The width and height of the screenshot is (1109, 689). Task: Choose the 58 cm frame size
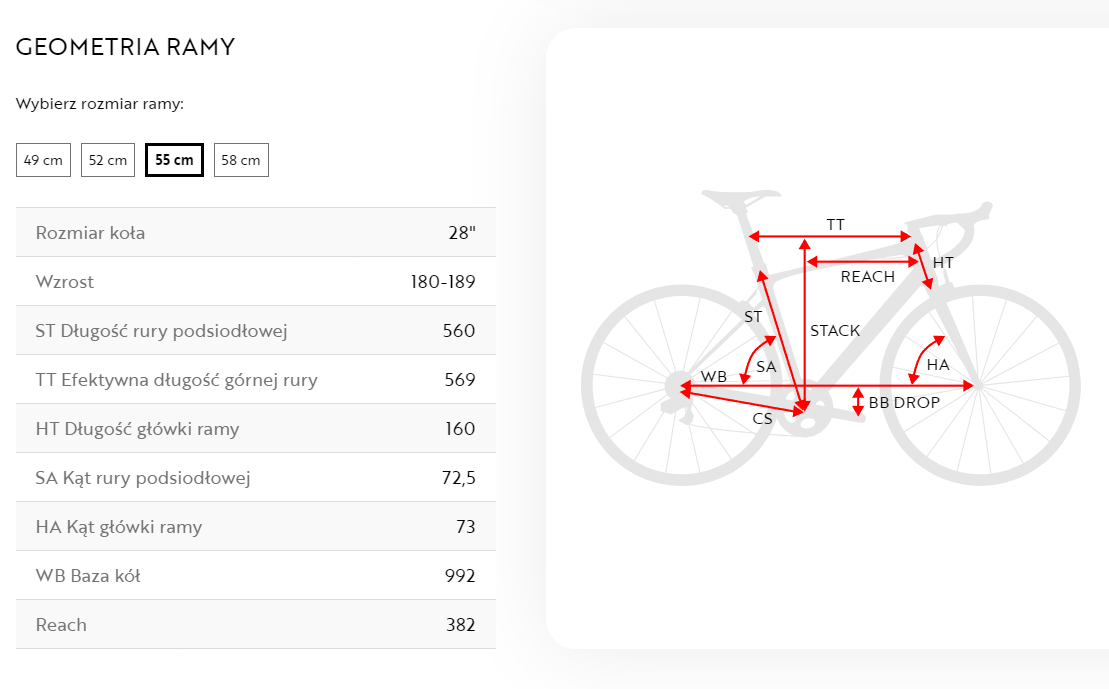coord(241,160)
